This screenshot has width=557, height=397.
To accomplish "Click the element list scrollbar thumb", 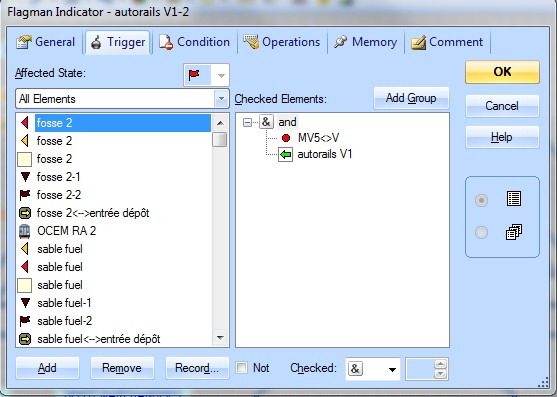I will (220, 140).
